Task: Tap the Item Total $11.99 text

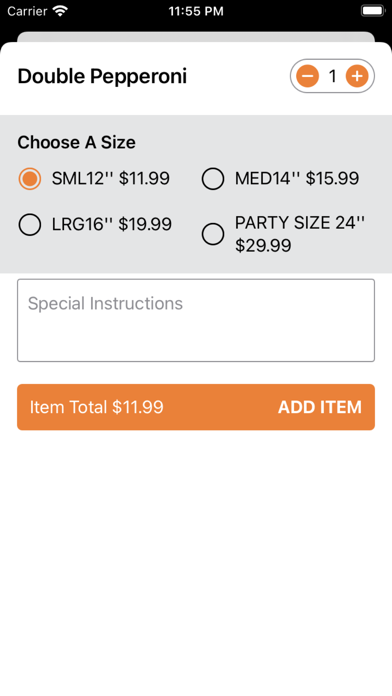Action: 96,407
